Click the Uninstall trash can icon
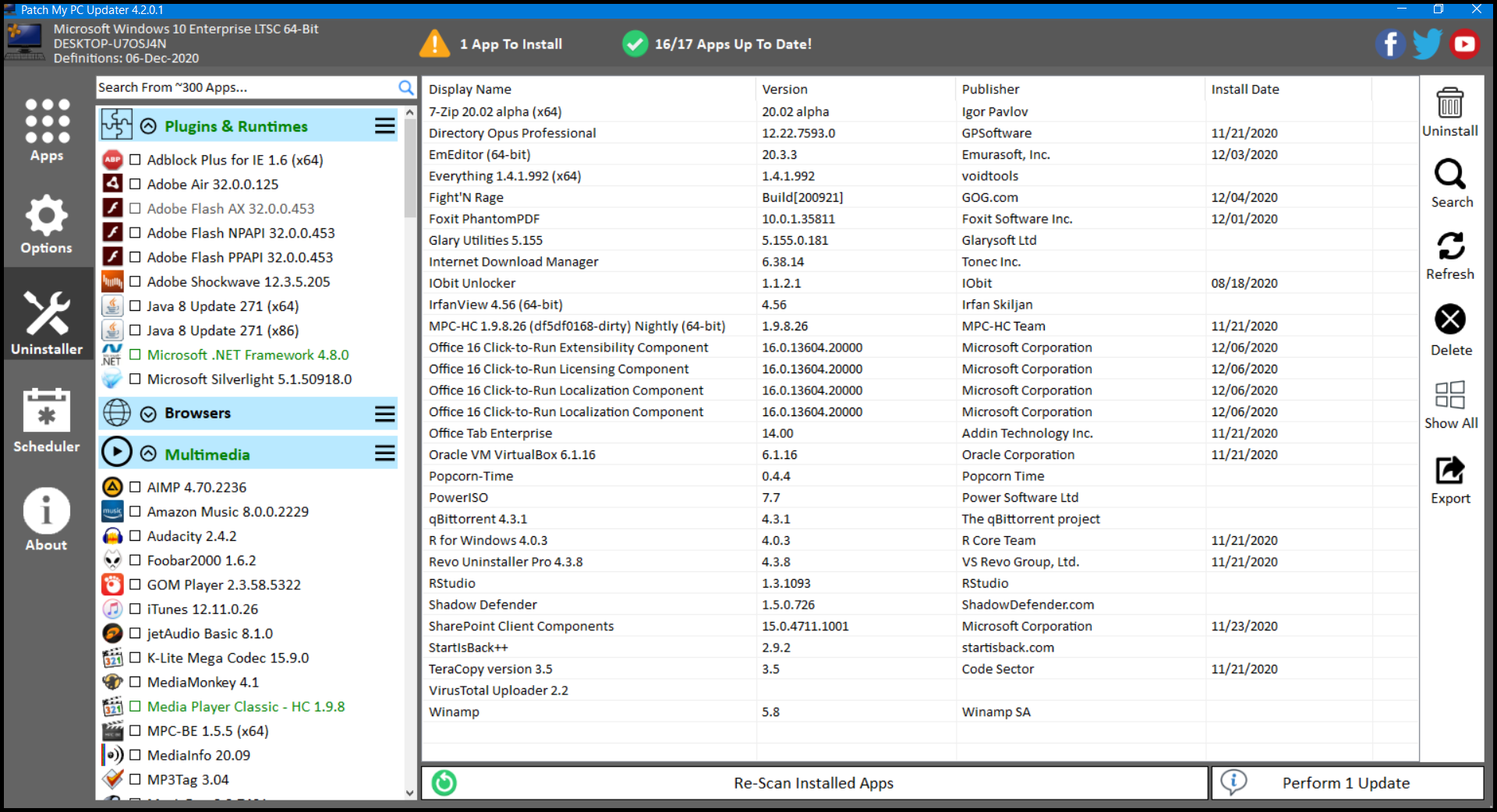 [x=1449, y=102]
